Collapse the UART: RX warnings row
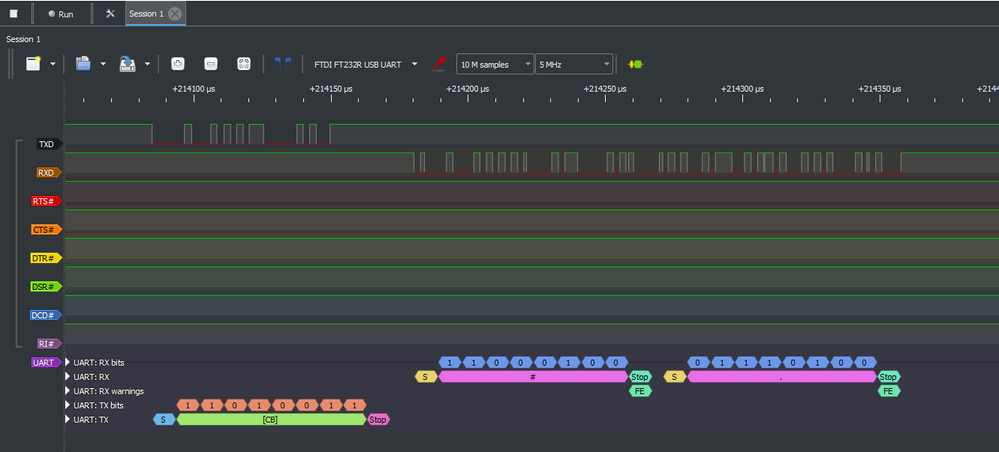Viewport: 999px width, 452px height. pyautogui.click(x=68, y=391)
